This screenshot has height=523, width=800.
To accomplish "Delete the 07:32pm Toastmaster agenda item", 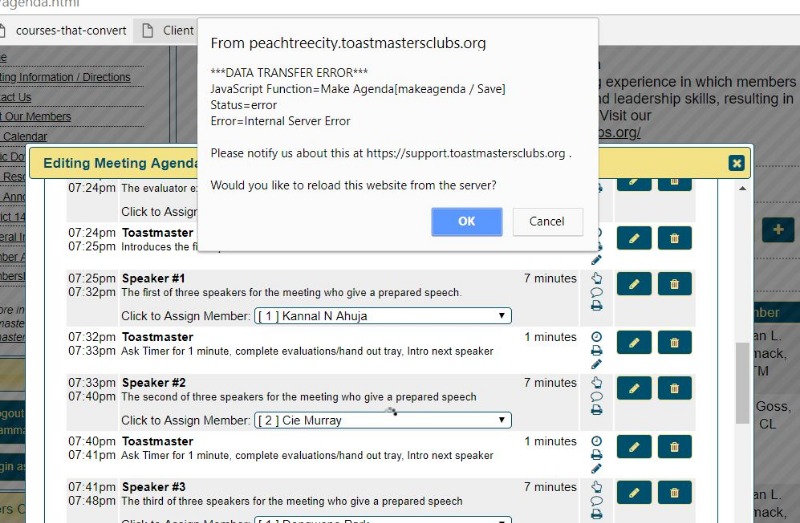I will (x=674, y=343).
